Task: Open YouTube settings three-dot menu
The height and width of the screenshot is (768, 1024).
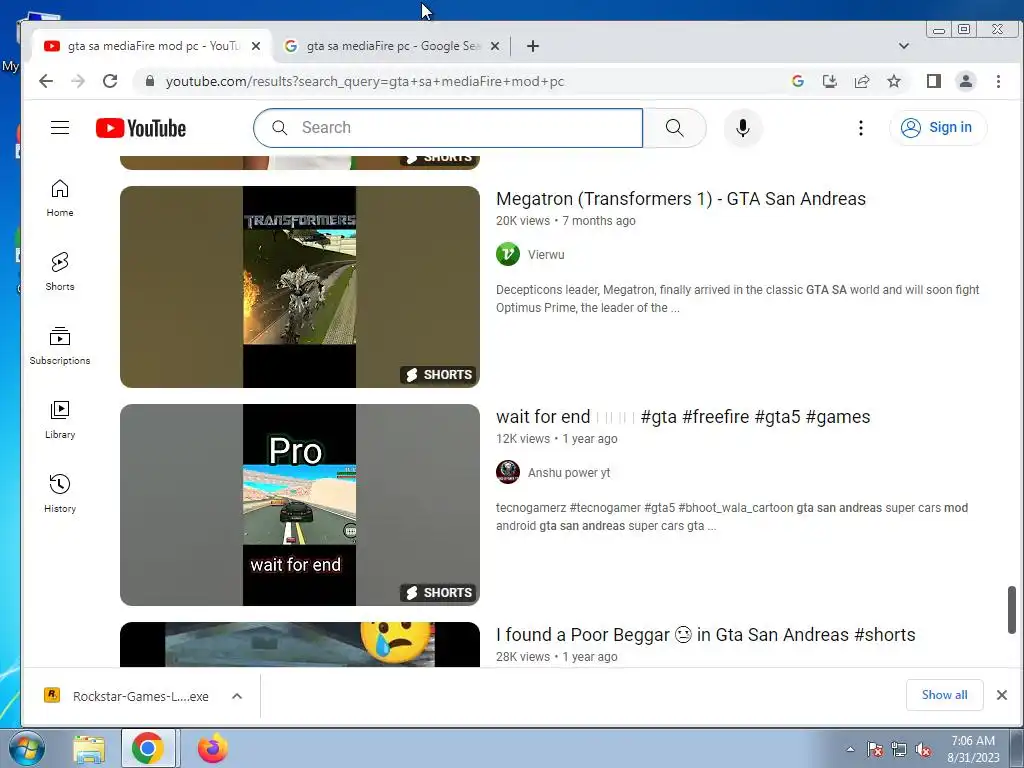Action: point(861,128)
